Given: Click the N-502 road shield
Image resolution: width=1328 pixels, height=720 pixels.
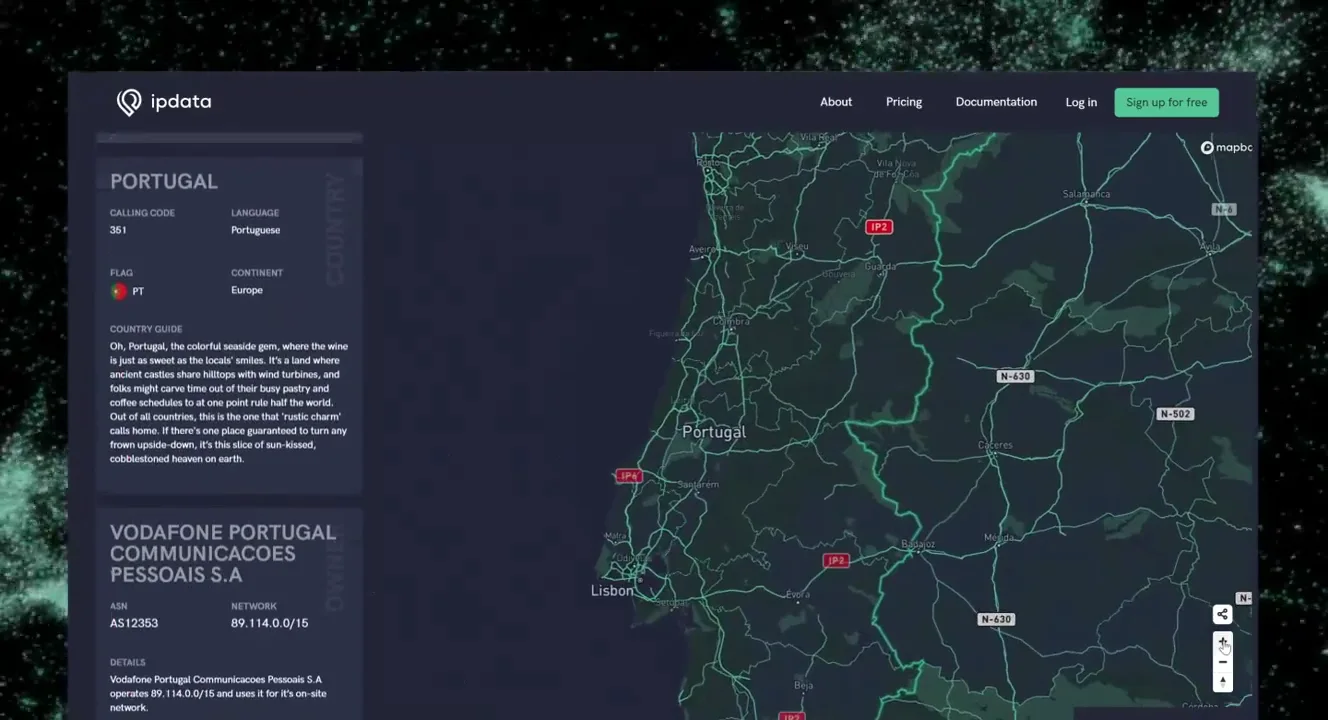Looking at the screenshot, I should pos(1175,414).
